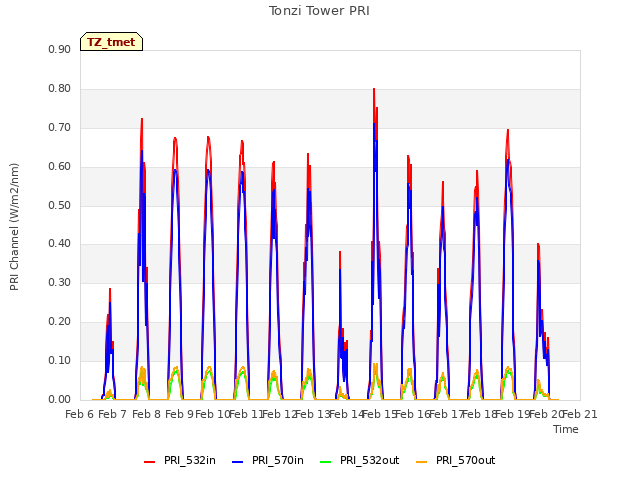Select the PRI_532in legend label
The width and height of the screenshot is (640, 480).
tap(190, 460)
